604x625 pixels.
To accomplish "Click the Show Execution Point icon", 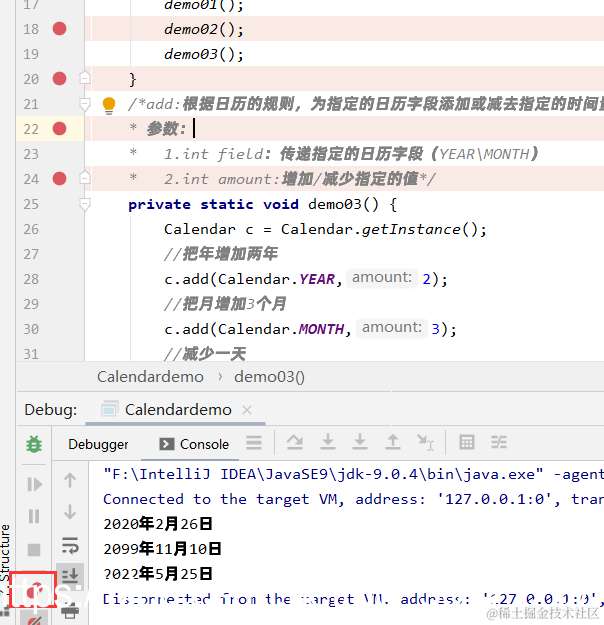I will (x=254, y=442).
